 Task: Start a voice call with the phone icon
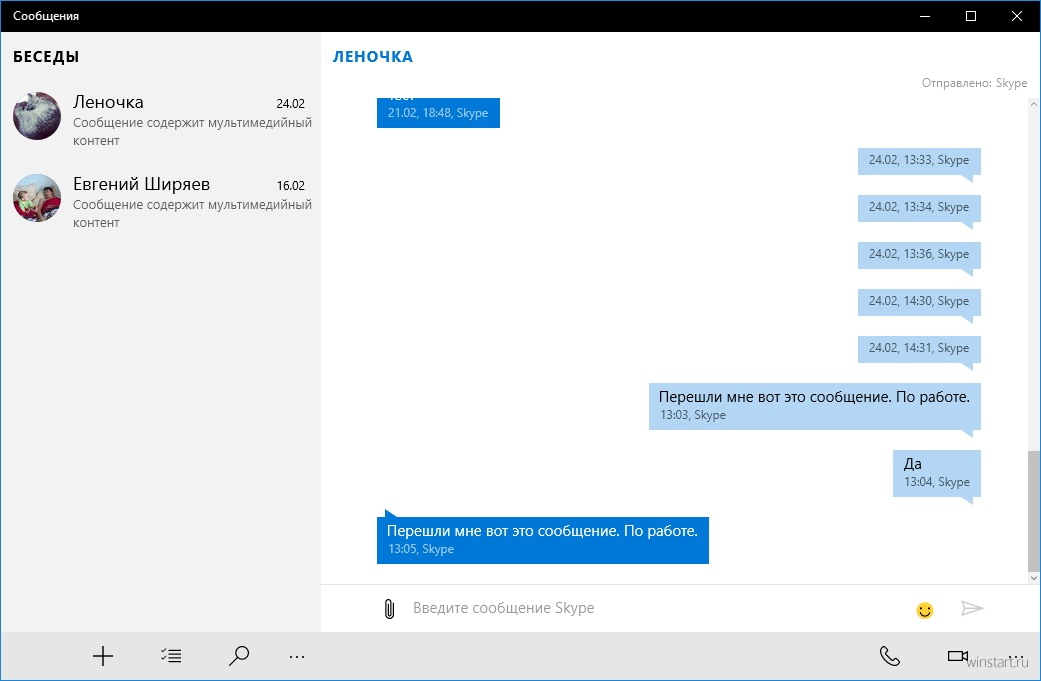coord(889,656)
